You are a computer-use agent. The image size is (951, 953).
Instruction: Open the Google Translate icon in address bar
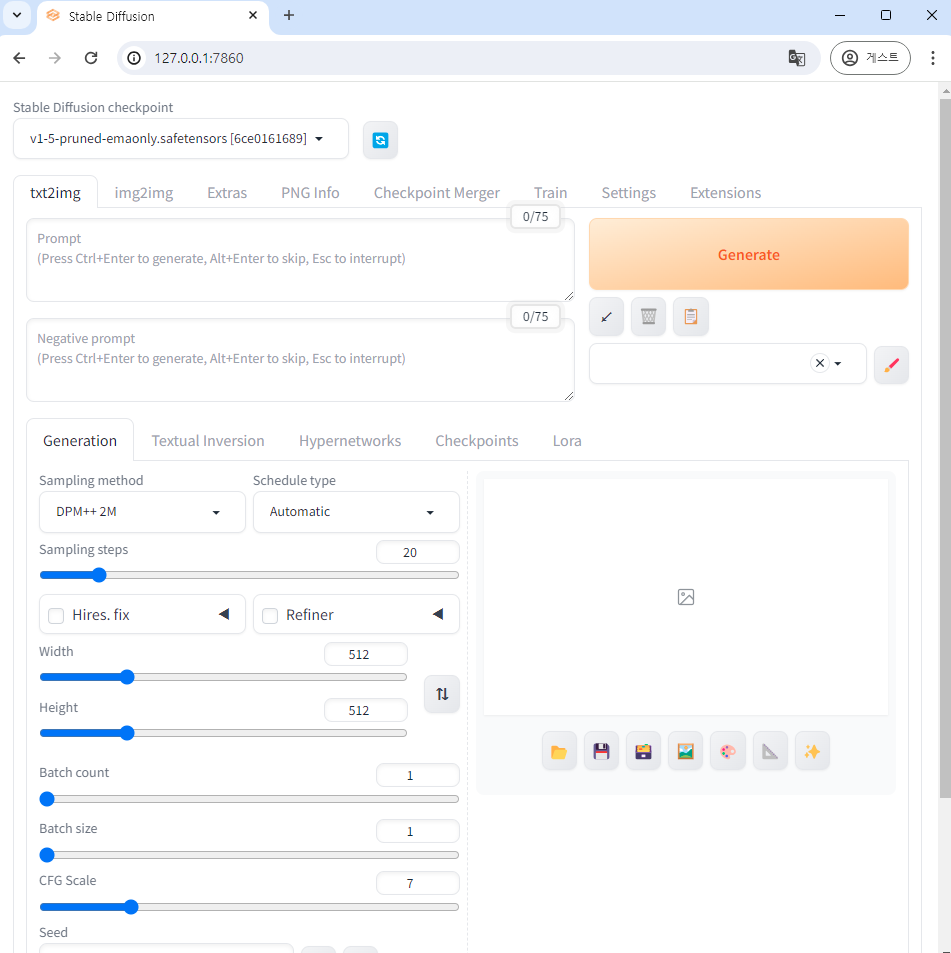tap(797, 58)
